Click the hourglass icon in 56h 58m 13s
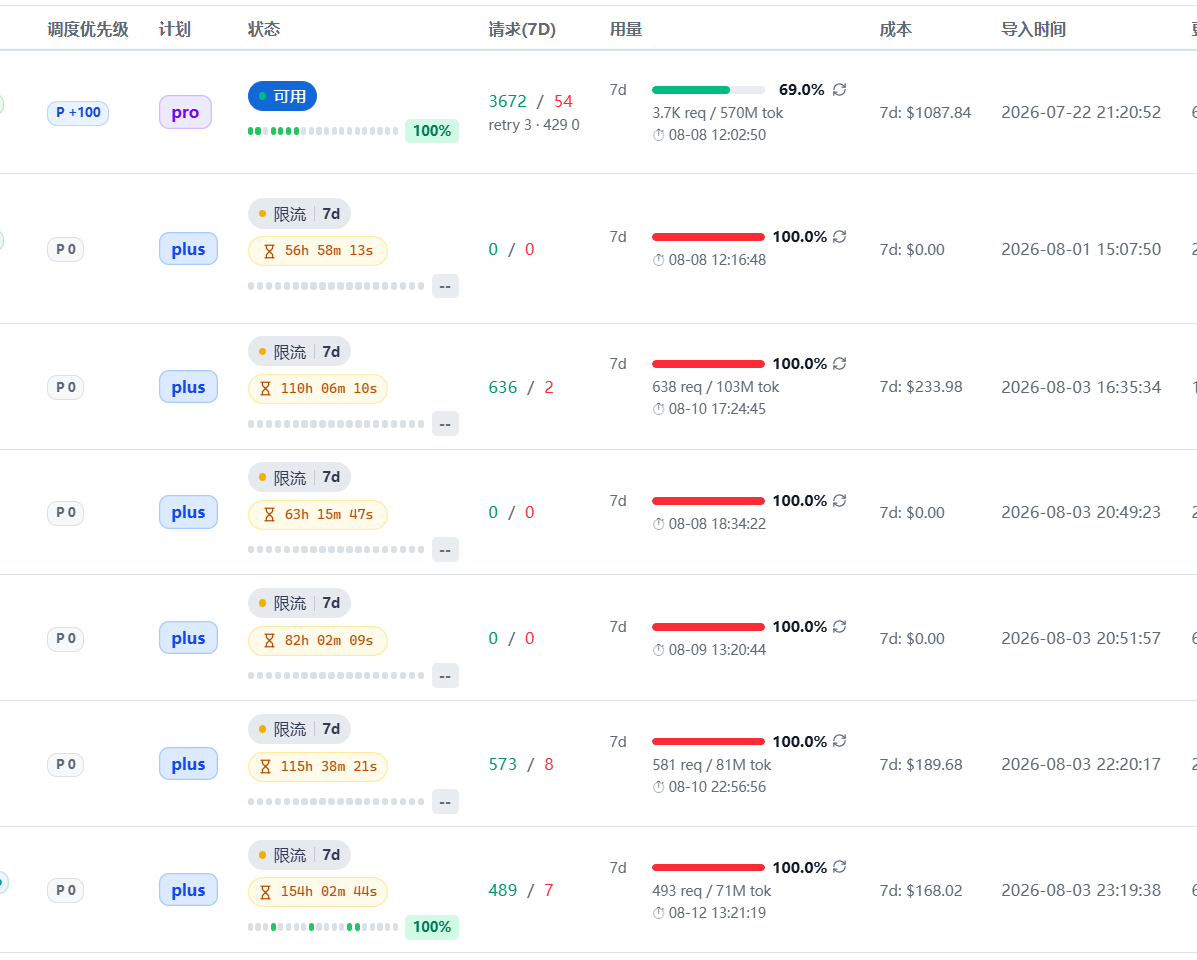 (x=269, y=251)
